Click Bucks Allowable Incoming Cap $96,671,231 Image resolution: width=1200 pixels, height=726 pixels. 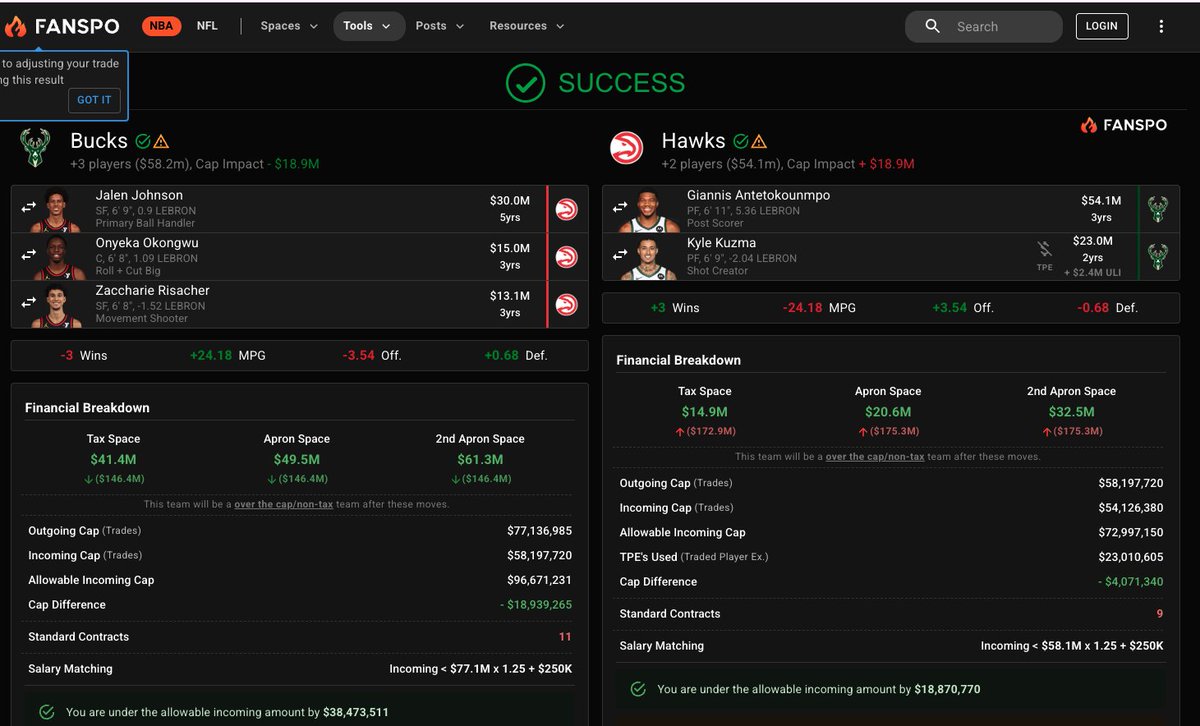(x=539, y=580)
